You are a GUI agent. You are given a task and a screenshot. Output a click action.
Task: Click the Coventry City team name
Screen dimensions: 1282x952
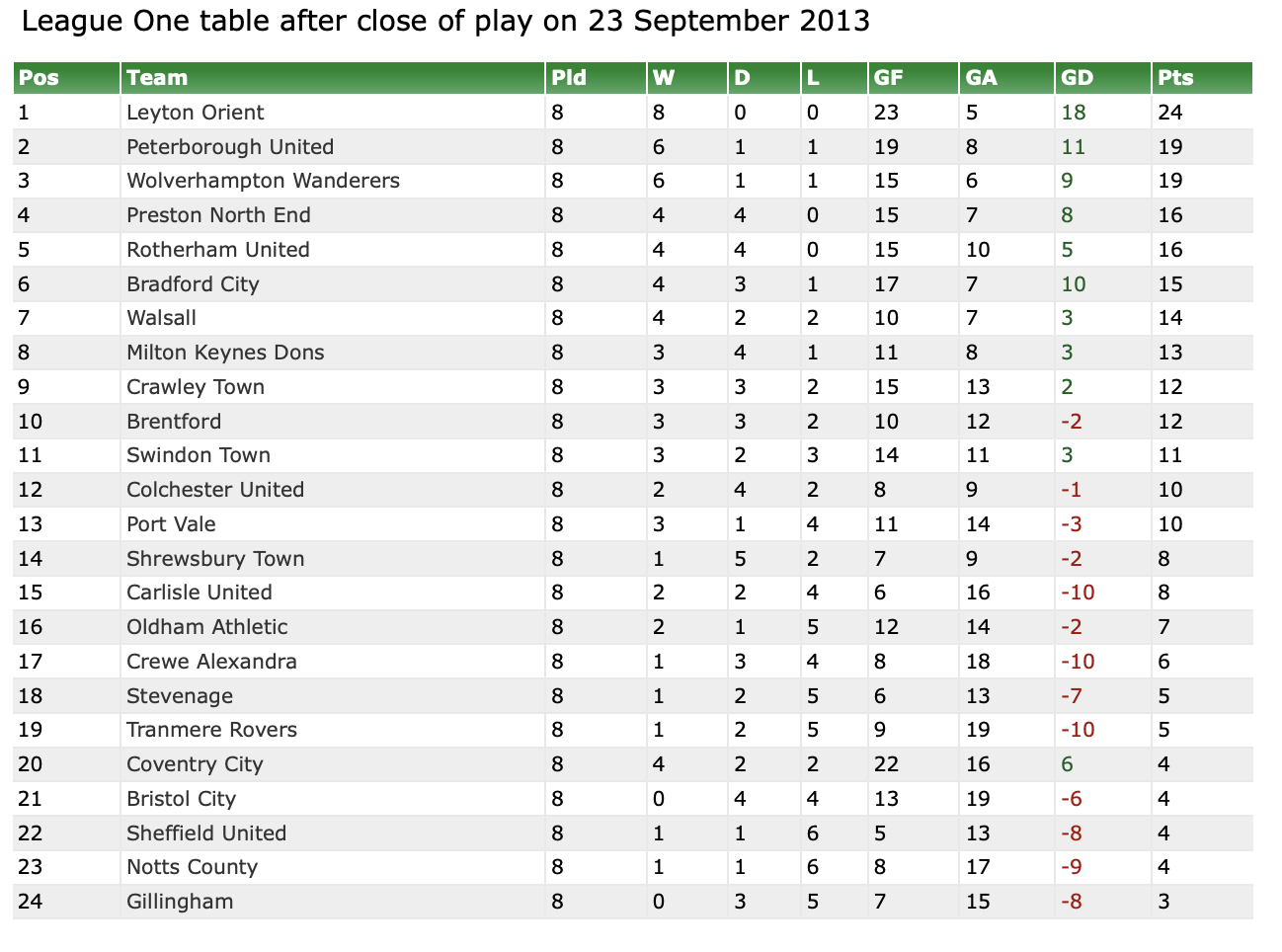point(195,764)
